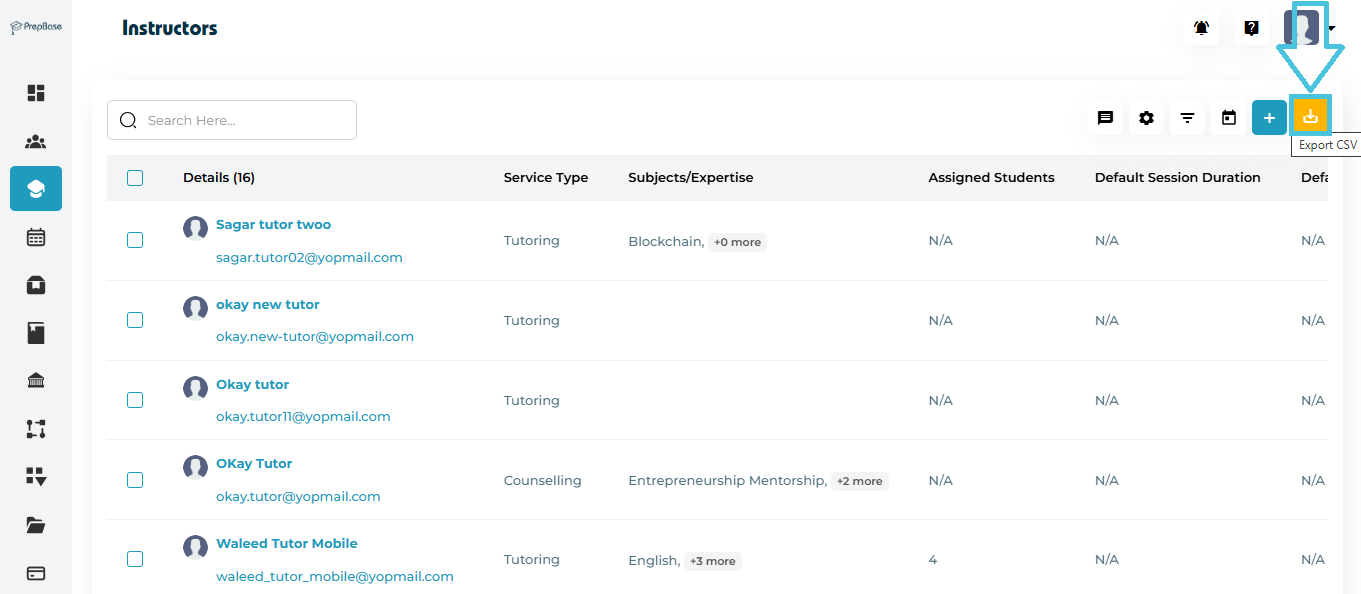Open the notifications bell icon

coord(1201,28)
